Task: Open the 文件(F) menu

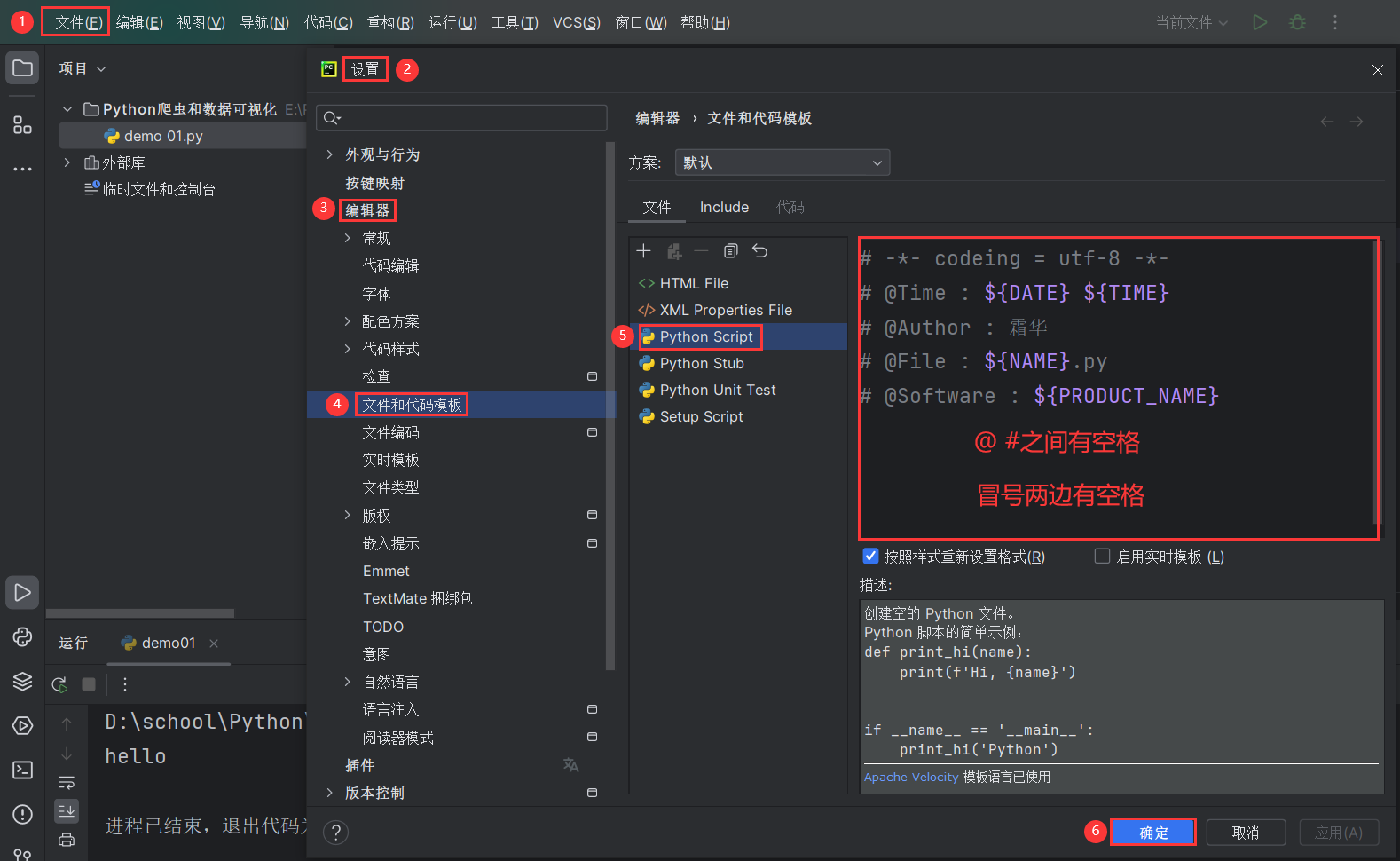Action: (78, 22)
